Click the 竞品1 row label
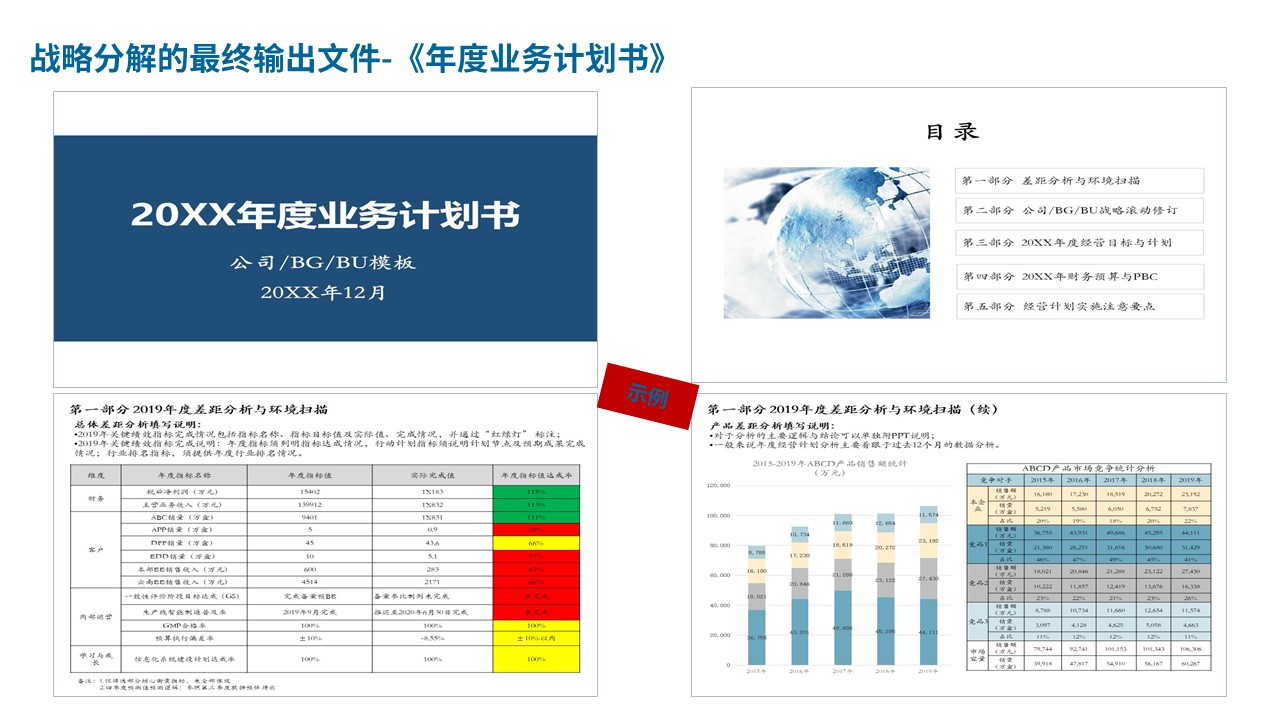The image size is (1280, 720). coord(976,545)
